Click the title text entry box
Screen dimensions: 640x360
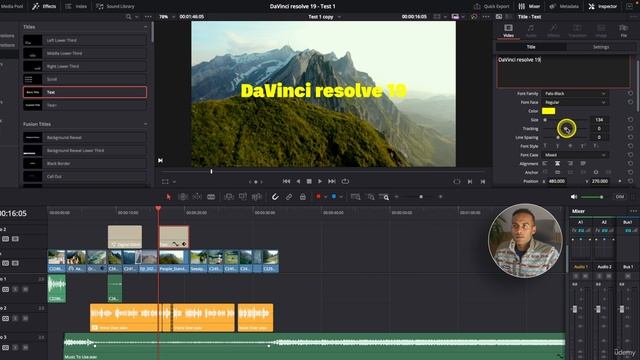[x=563, y=72]
